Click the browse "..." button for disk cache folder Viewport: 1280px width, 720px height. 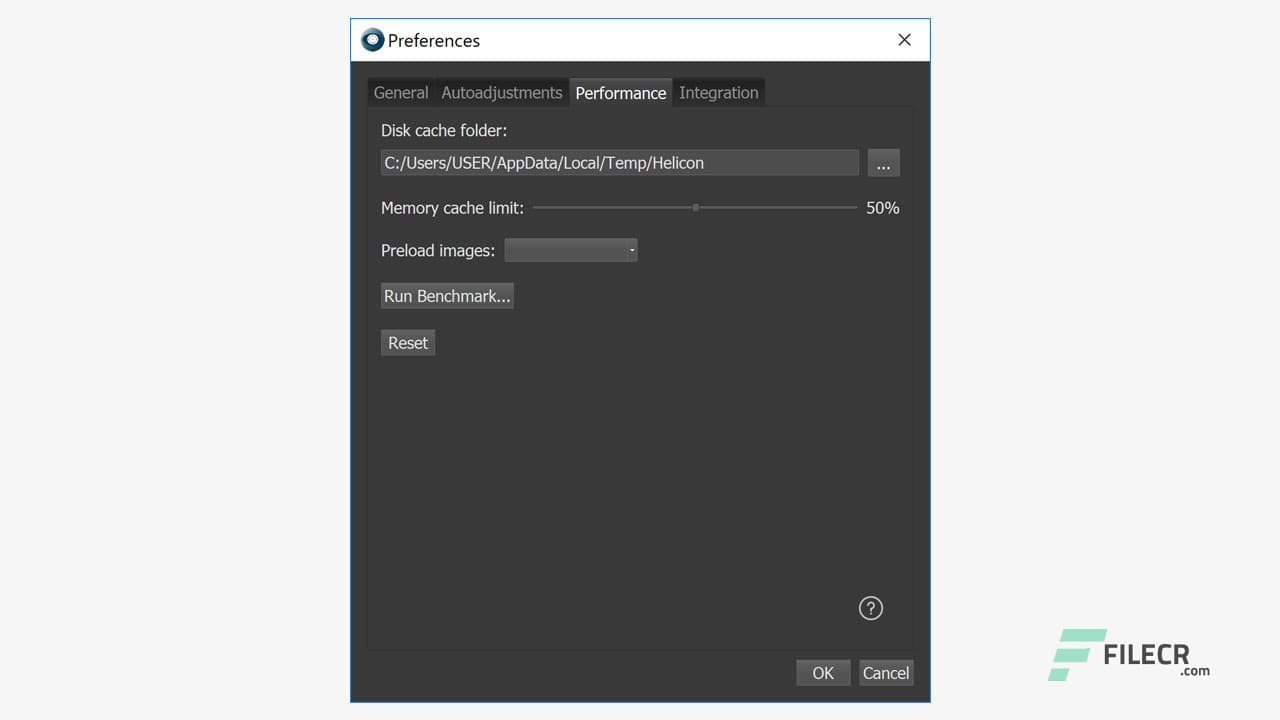point(883,162)
